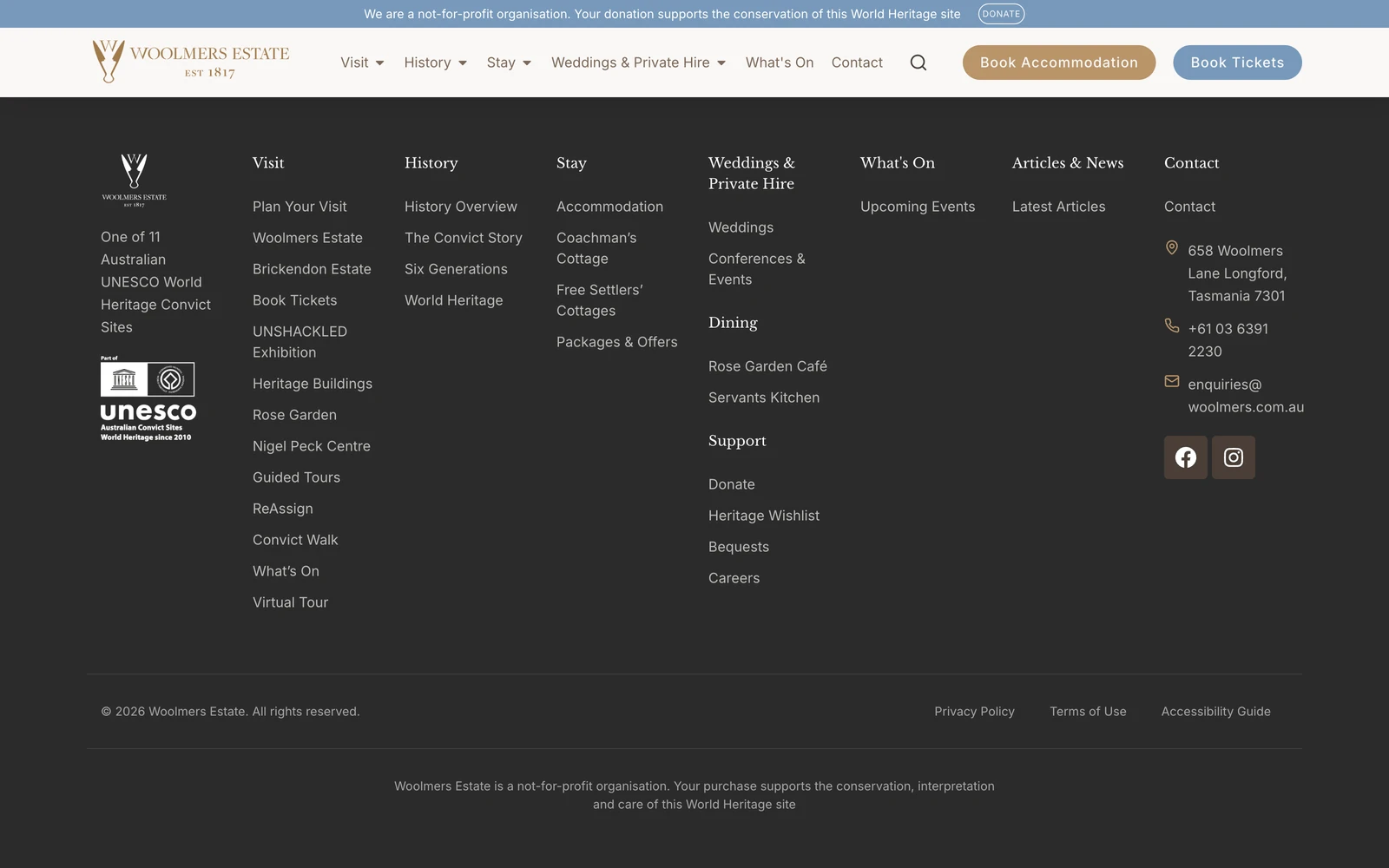1389x868 pixels.
Task: Open Upcoming Events link
Action: [918, 207]
